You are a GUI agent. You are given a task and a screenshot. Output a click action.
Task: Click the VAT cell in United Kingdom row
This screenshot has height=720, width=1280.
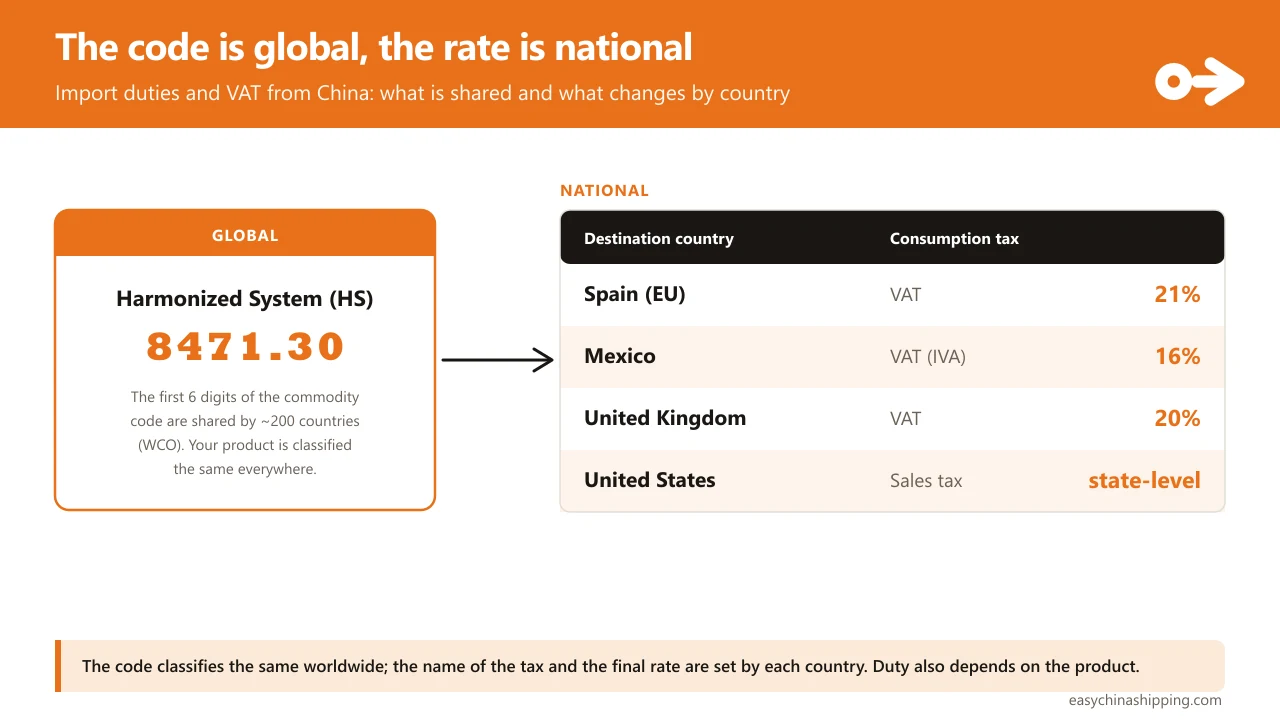(x=905, y=419)
